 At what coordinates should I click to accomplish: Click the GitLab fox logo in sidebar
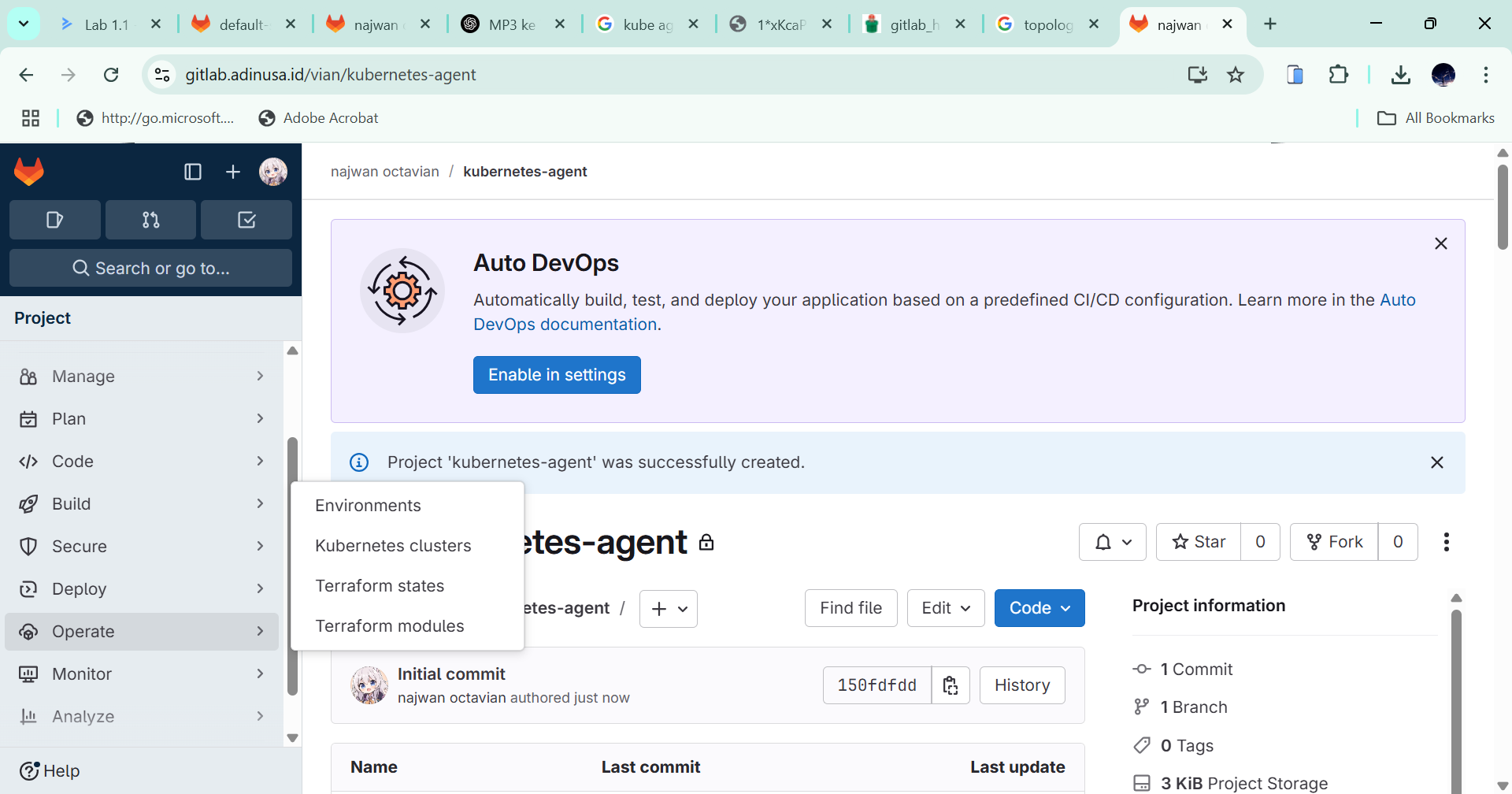coord(29,172)
